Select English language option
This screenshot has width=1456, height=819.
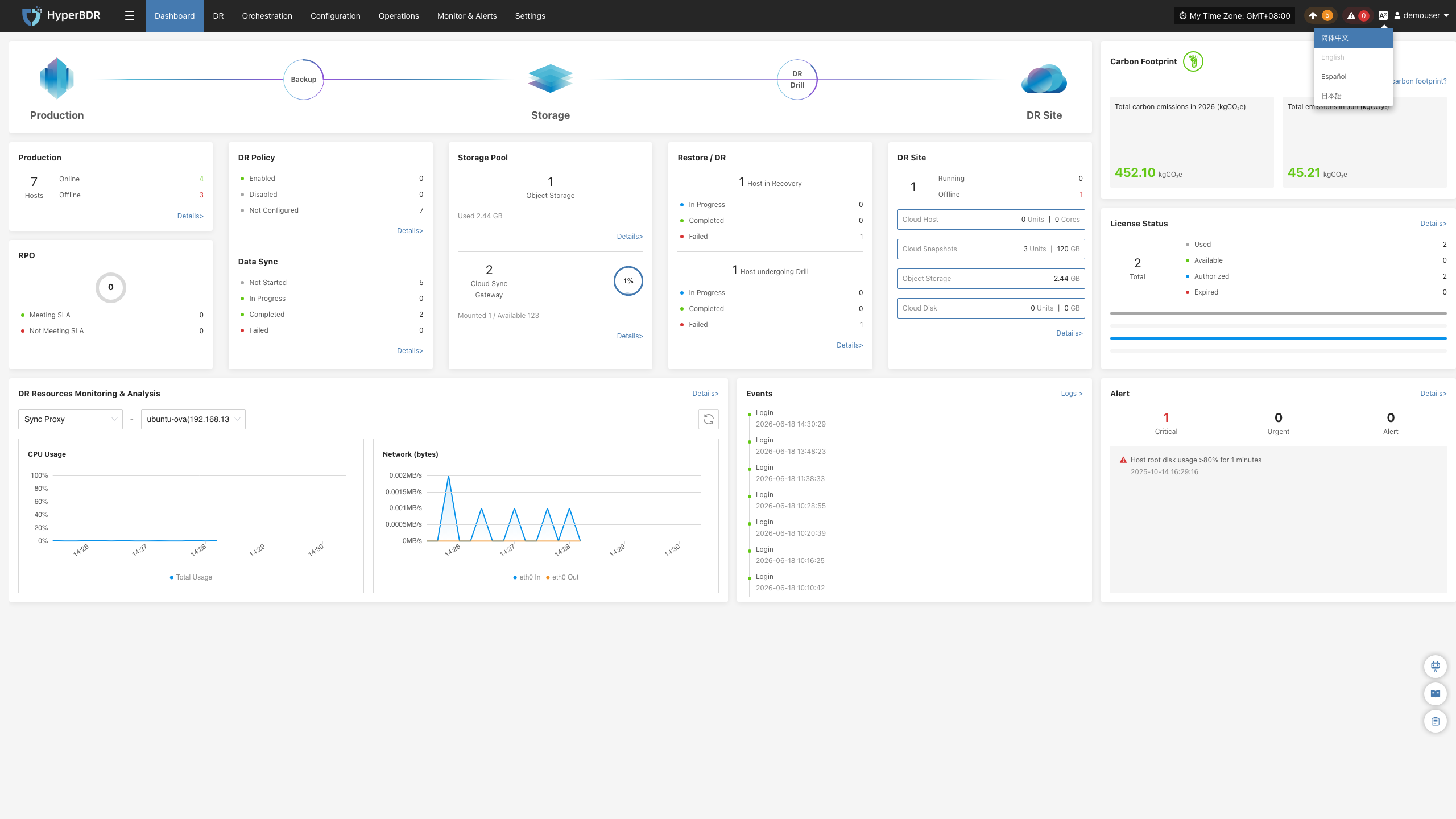coord(1353,57)
